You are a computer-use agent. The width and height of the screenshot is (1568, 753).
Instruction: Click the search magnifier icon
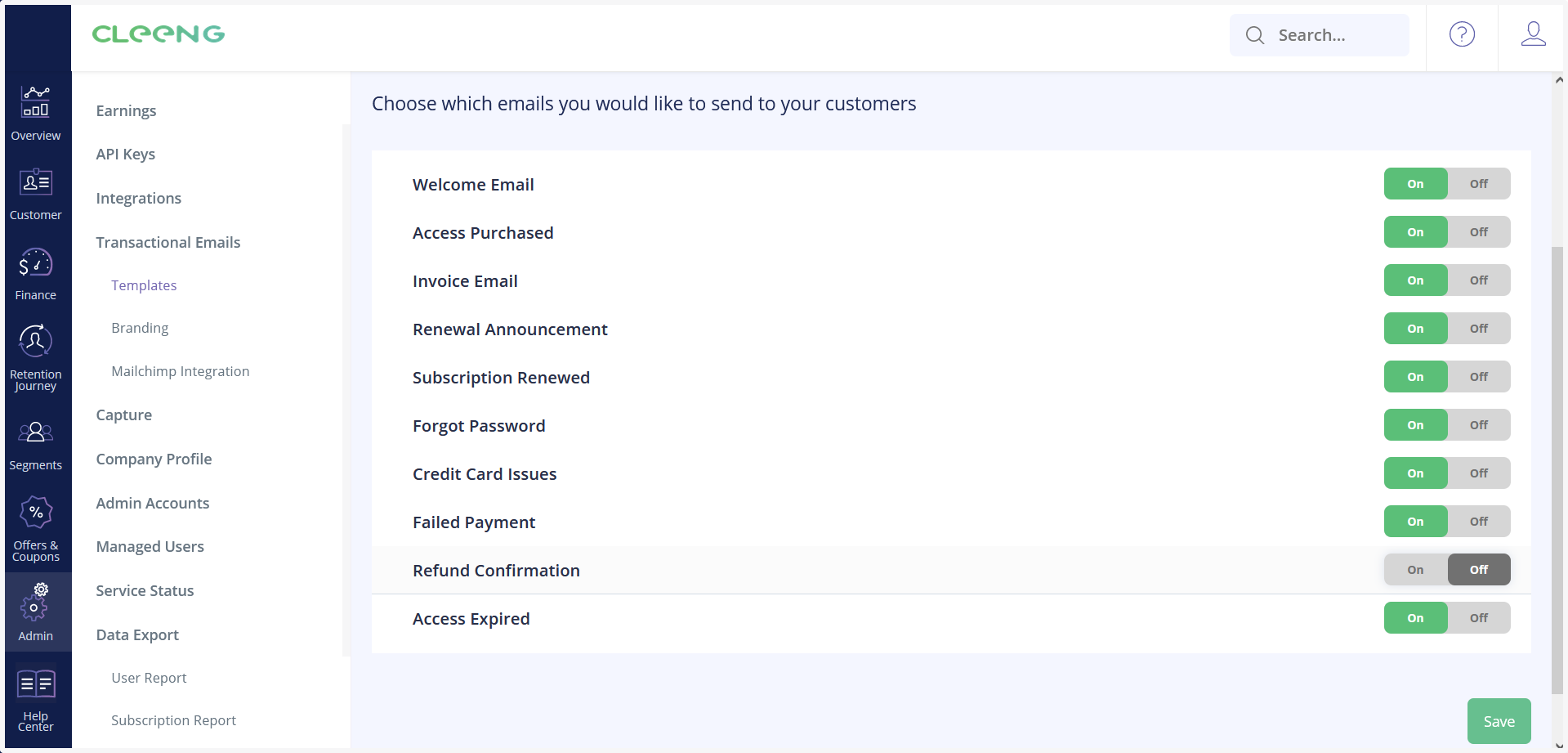click(x=1255, y=35)
